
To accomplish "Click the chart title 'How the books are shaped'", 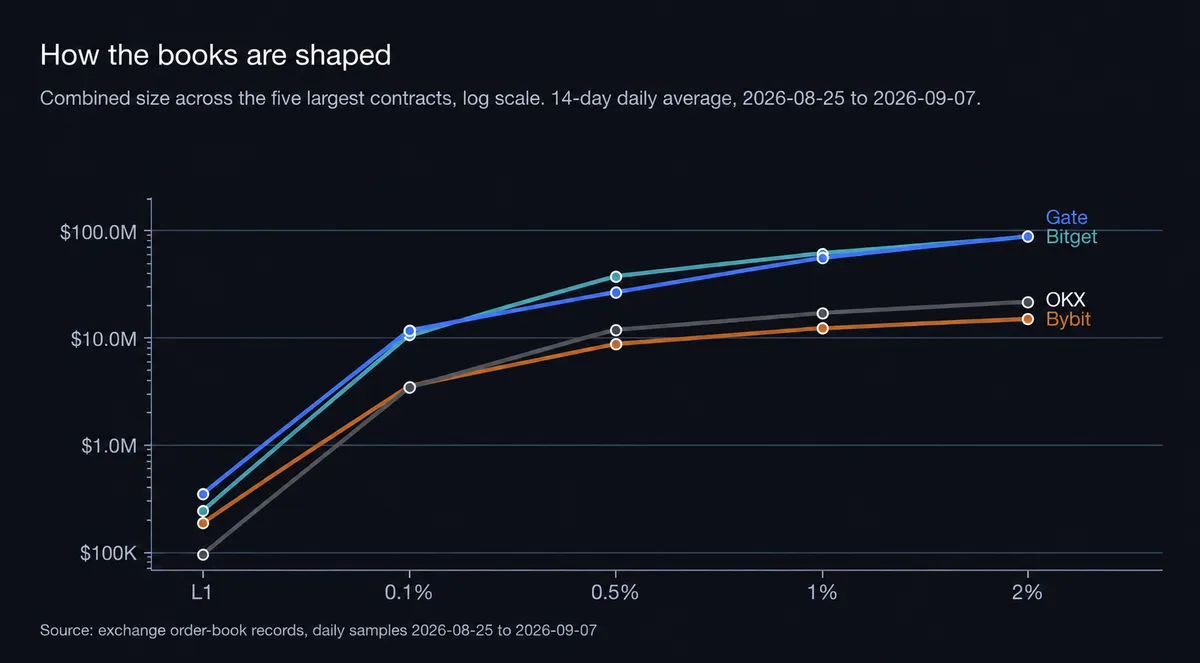I will coord(215,55).
